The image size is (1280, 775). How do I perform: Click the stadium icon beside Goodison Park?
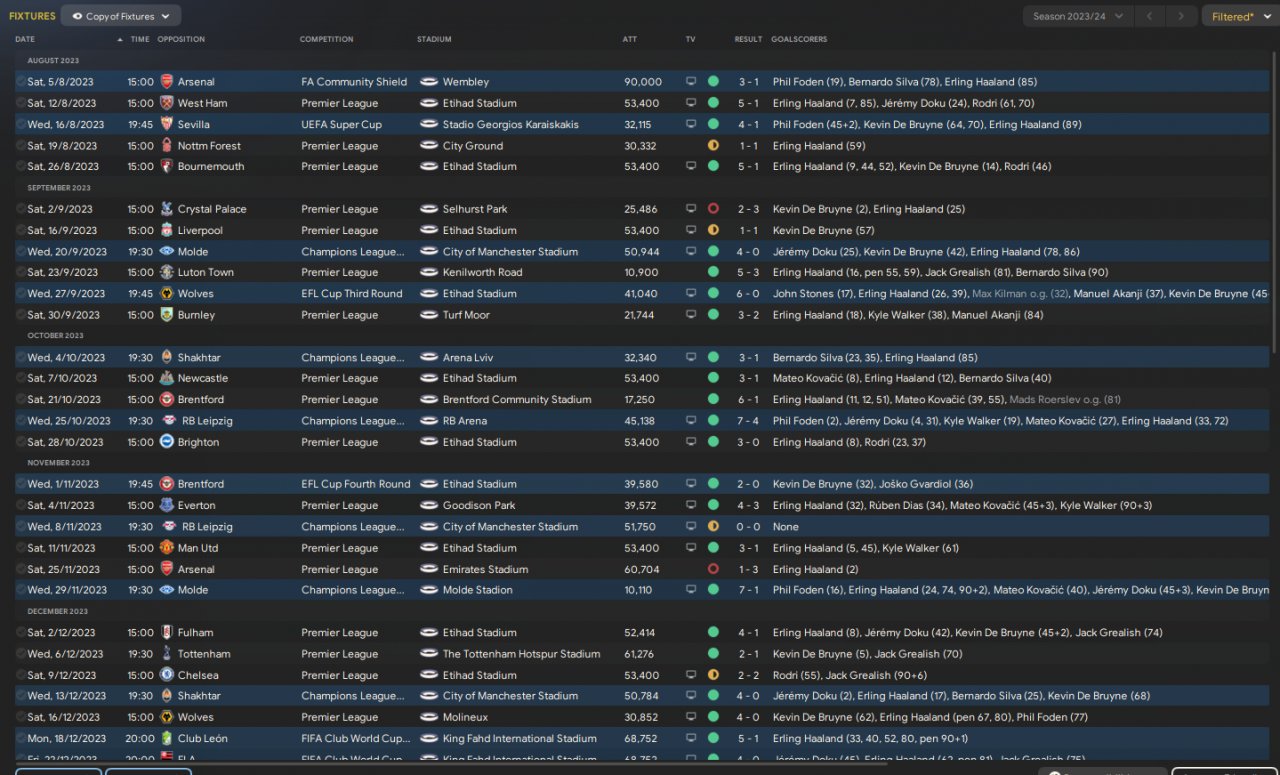429,505
